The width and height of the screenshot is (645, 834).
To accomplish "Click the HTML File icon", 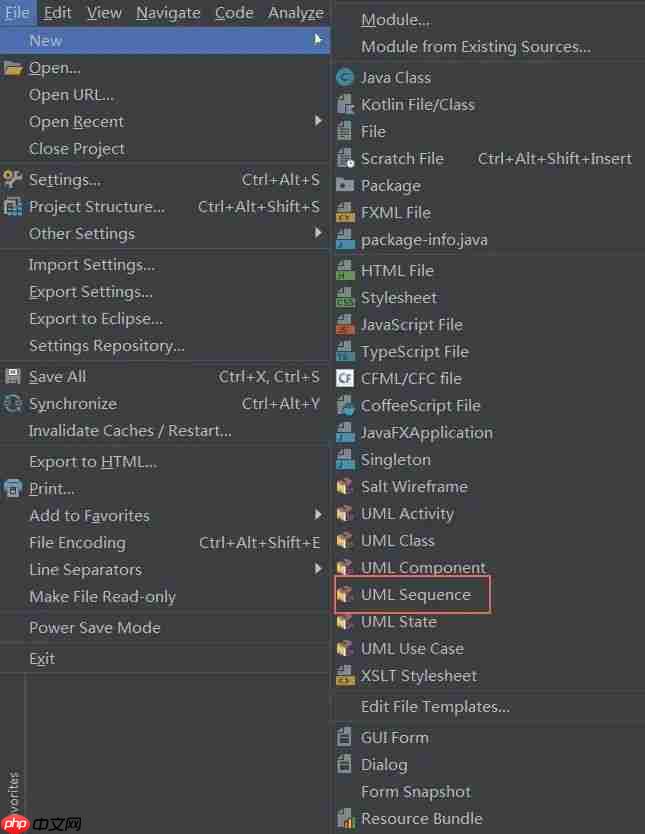I will pyautogui.click(x=345, y=271).
